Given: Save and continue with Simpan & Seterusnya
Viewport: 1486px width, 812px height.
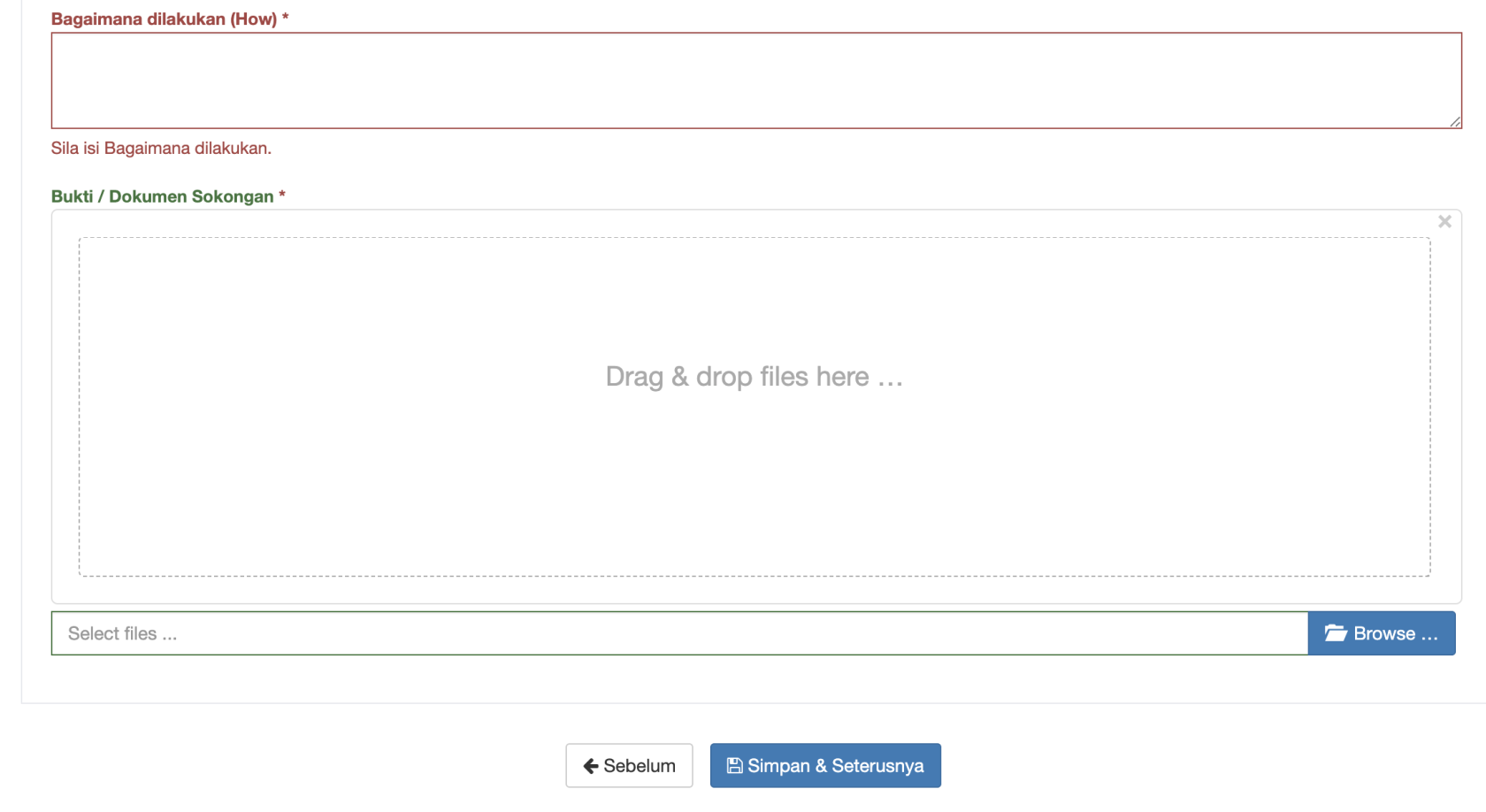Looking at the screenshot, I should (x=825, y=766).
